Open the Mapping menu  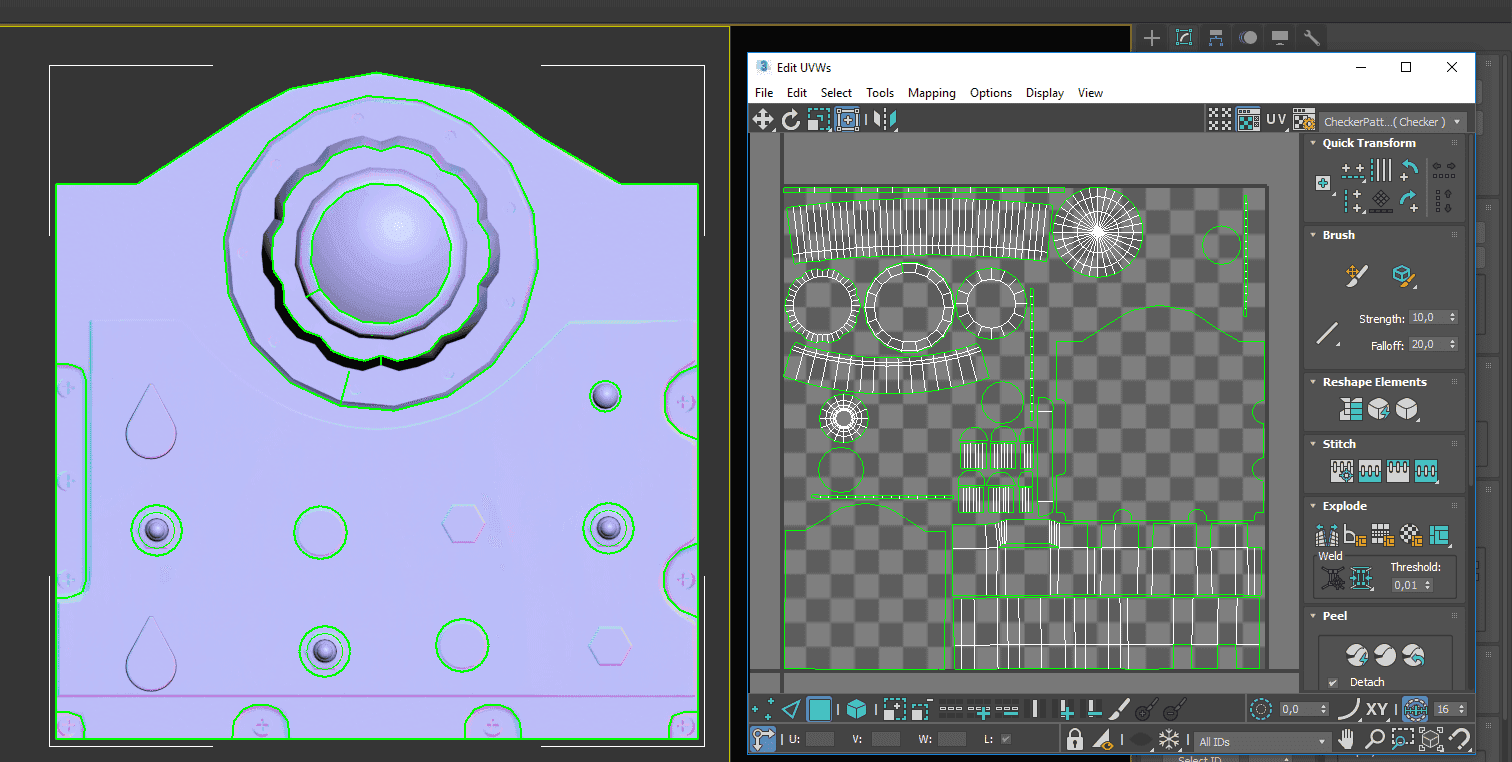[x=931, y=93]
